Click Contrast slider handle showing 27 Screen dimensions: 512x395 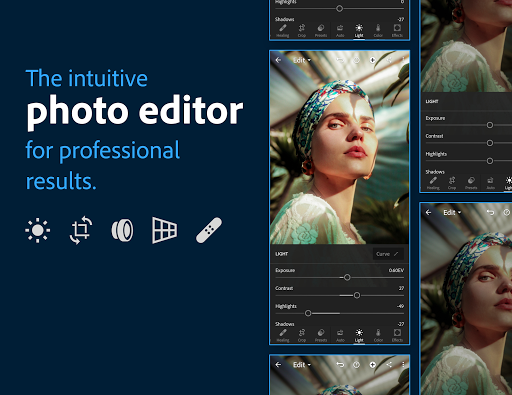357,295
